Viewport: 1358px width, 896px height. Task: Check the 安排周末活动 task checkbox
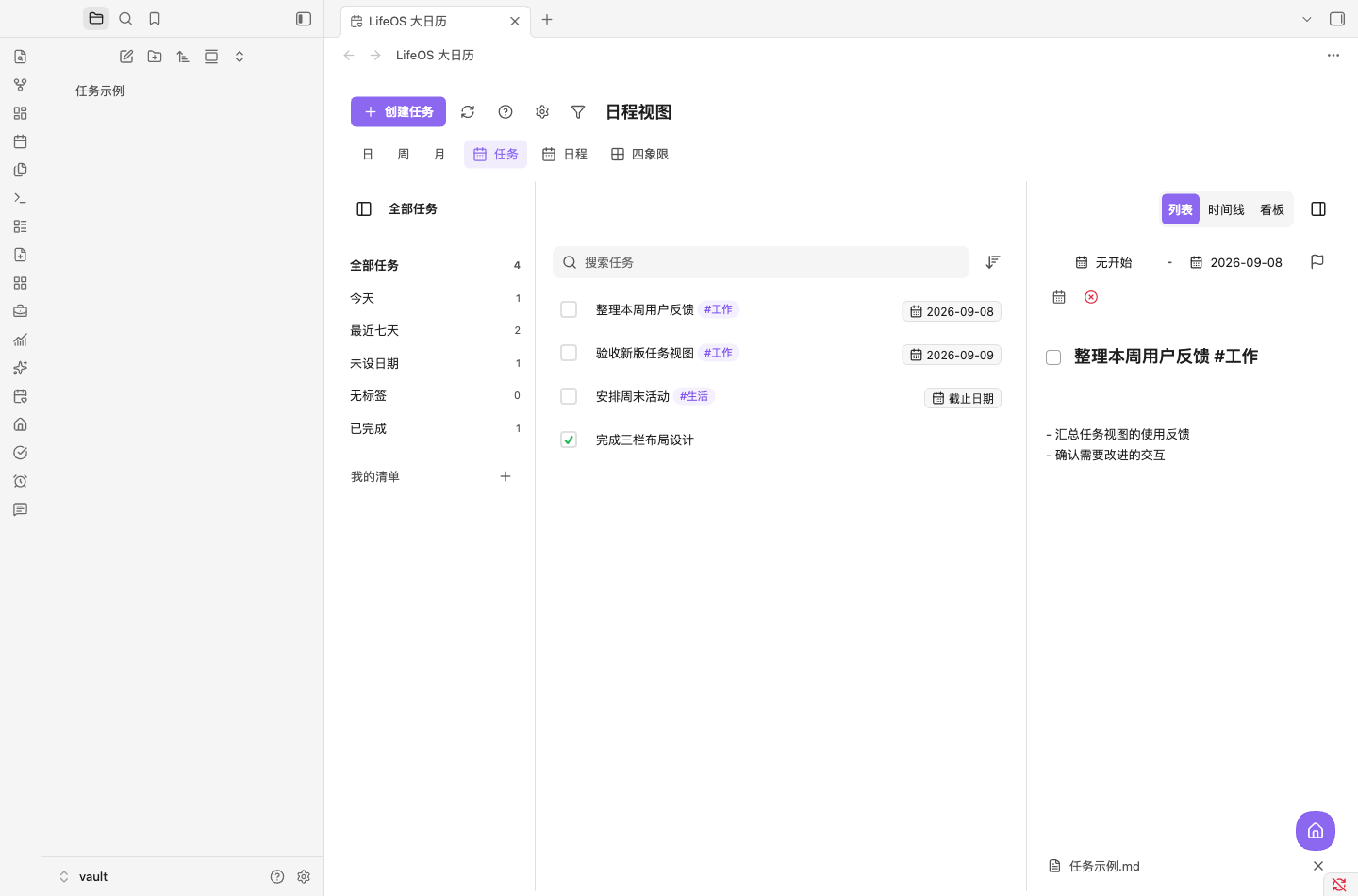coord(569,396)
